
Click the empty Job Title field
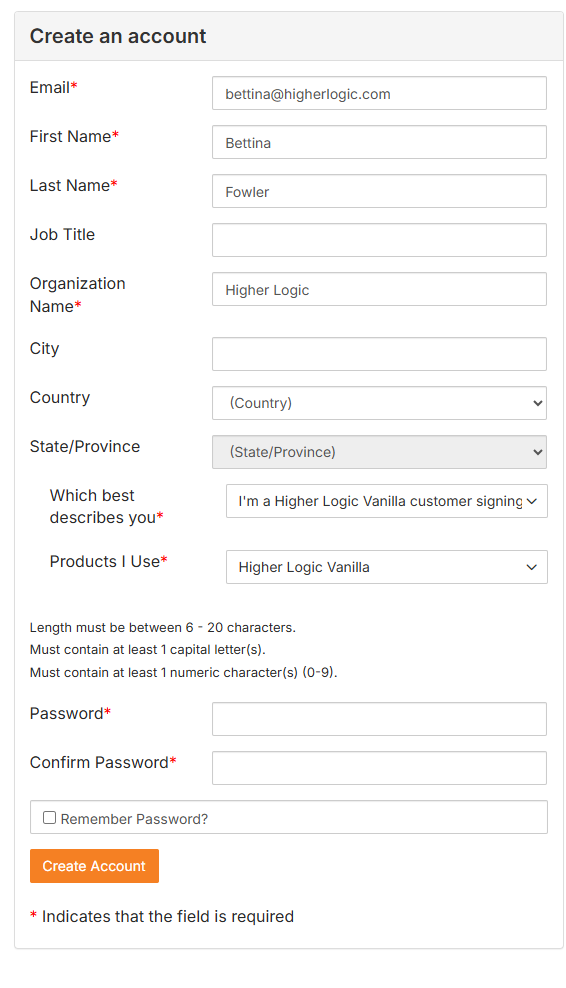[x=379, y=240]
